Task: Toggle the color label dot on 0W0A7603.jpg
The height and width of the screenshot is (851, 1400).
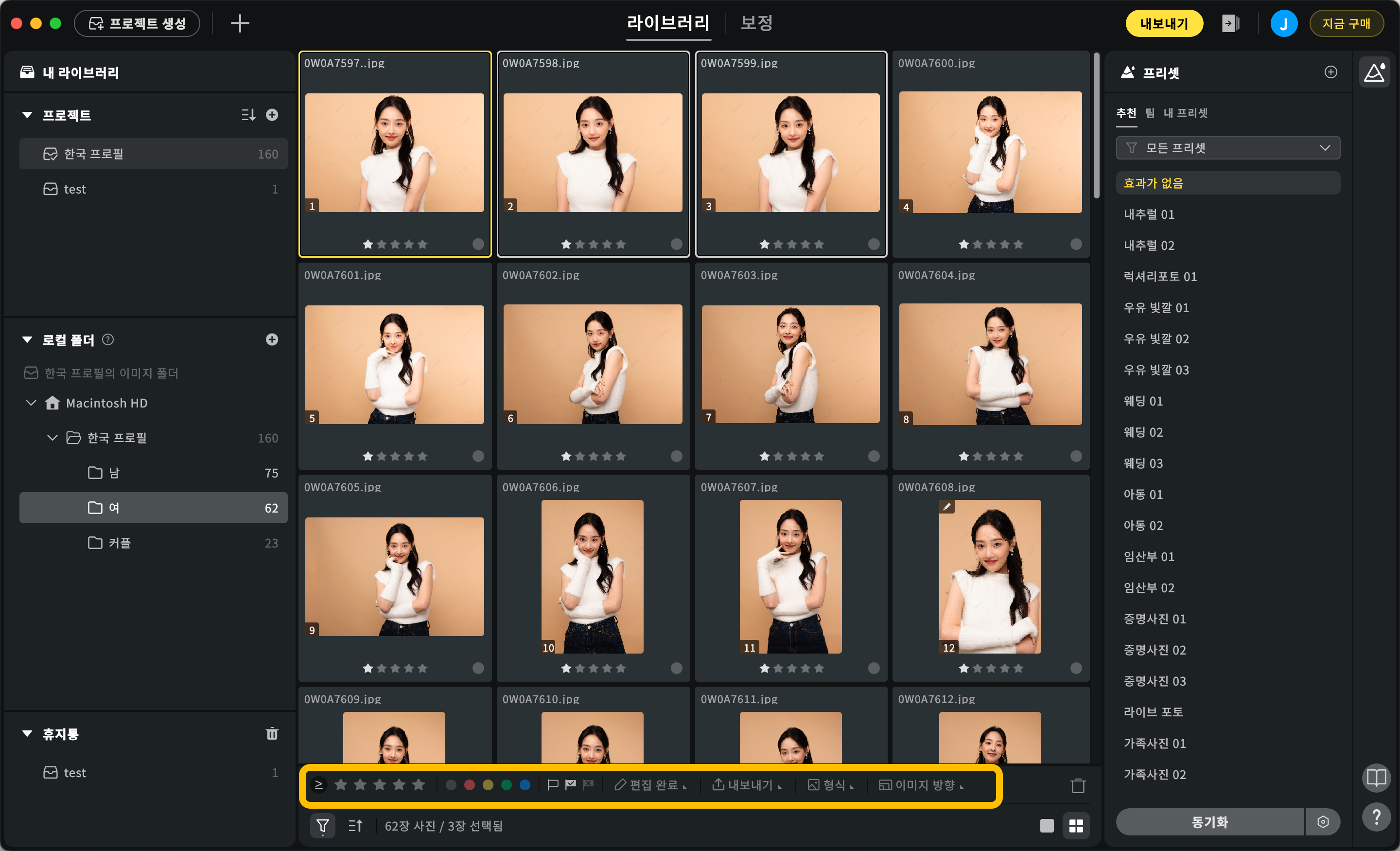Action: coord(874,456)
